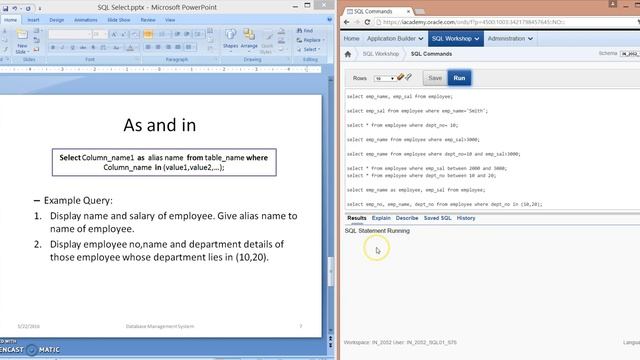Open the Explain results tab
This screenshot has height=360, width=640.
(x=381, y=218)
